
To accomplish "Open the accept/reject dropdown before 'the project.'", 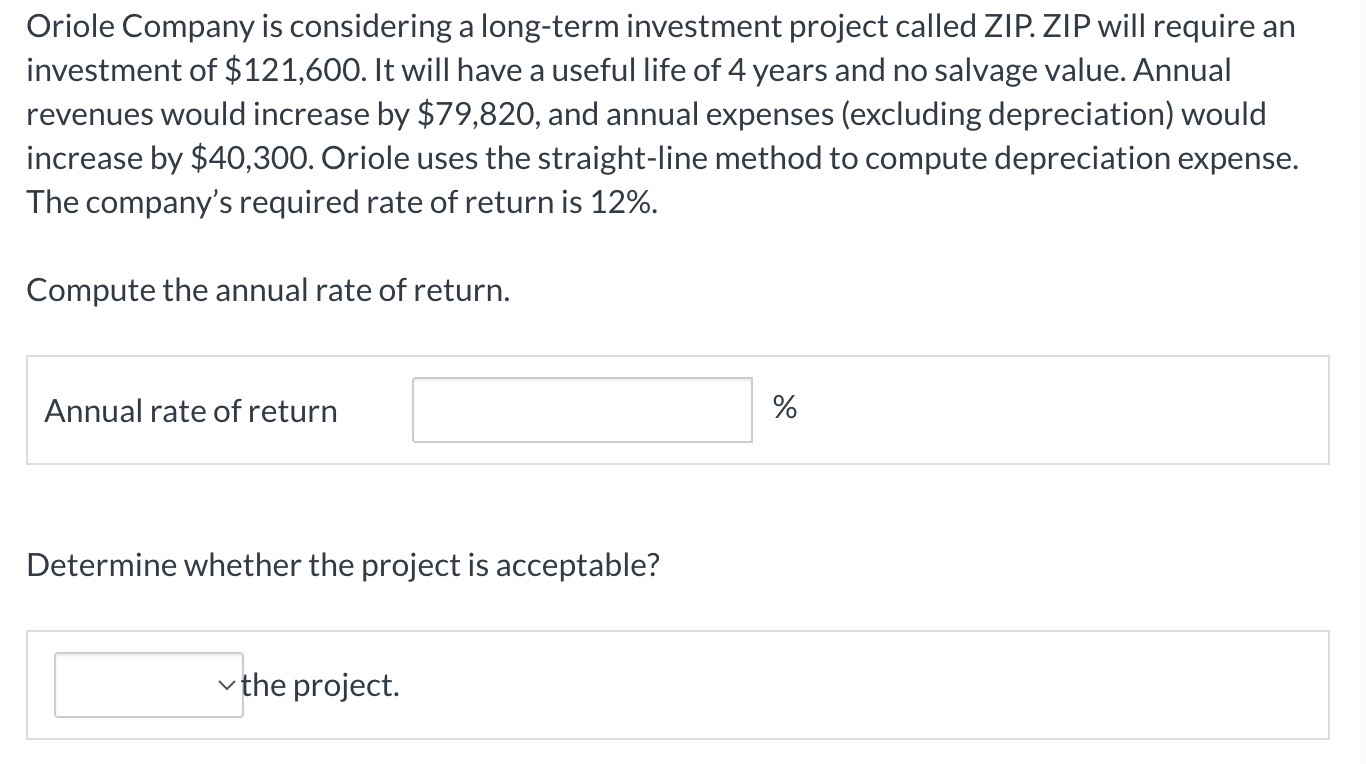I will coord(148,685).
